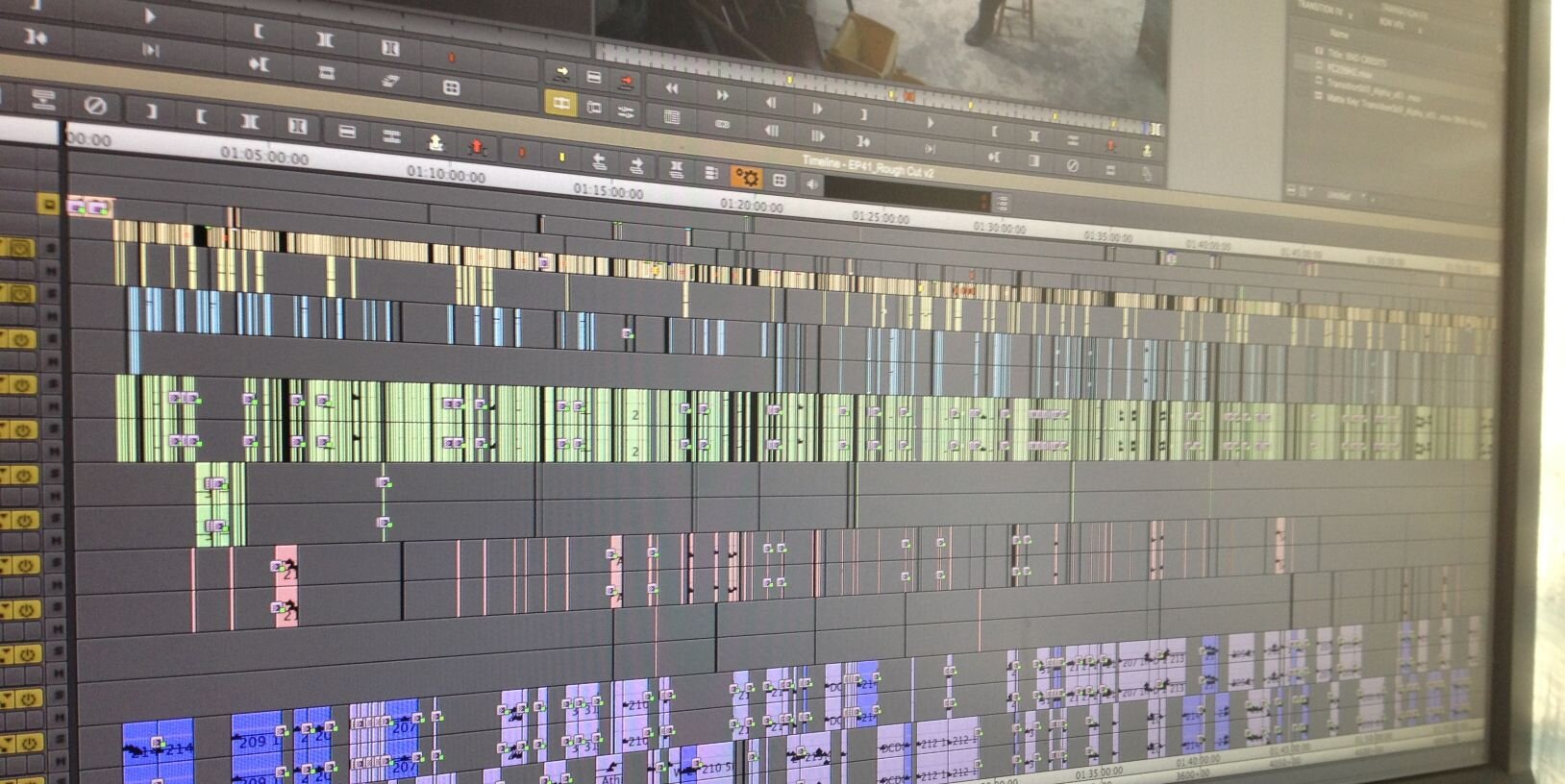Toggle power on the upper light-blue audio track
Viewport: 1565px width, 784px height.
pos(22,294)
